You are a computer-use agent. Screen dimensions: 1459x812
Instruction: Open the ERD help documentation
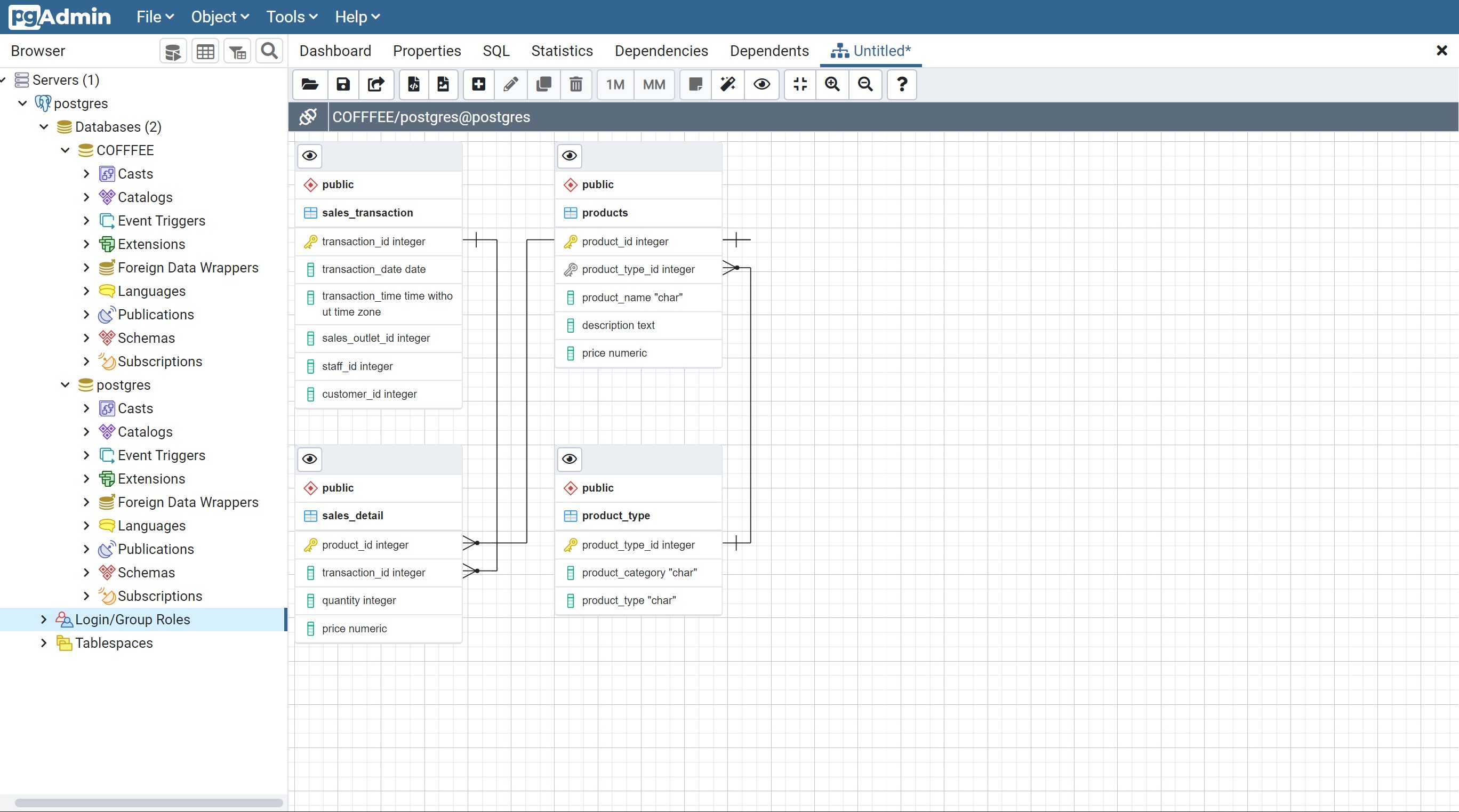901,85
